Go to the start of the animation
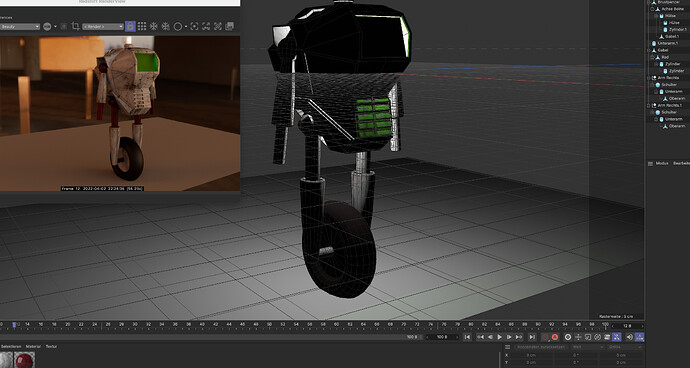 point(467,337)
